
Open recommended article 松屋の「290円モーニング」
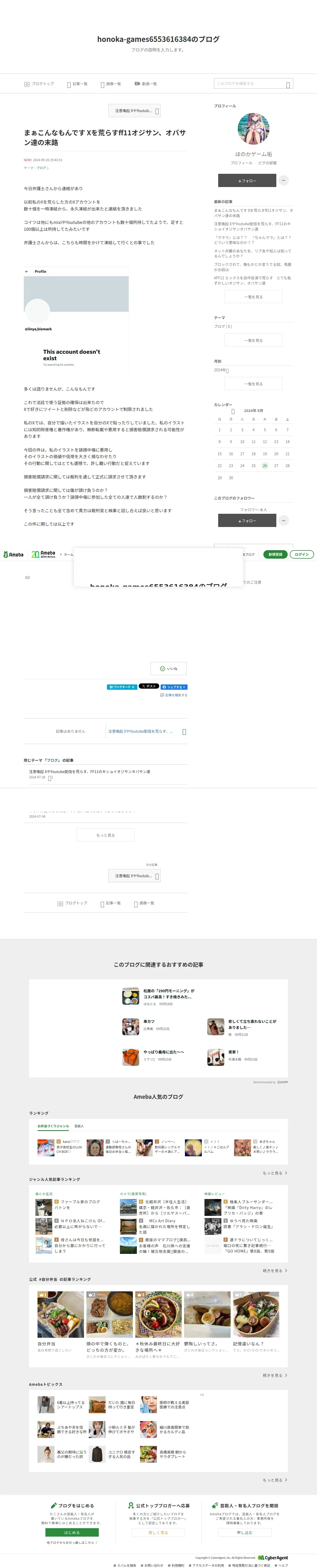coord(158,996)
